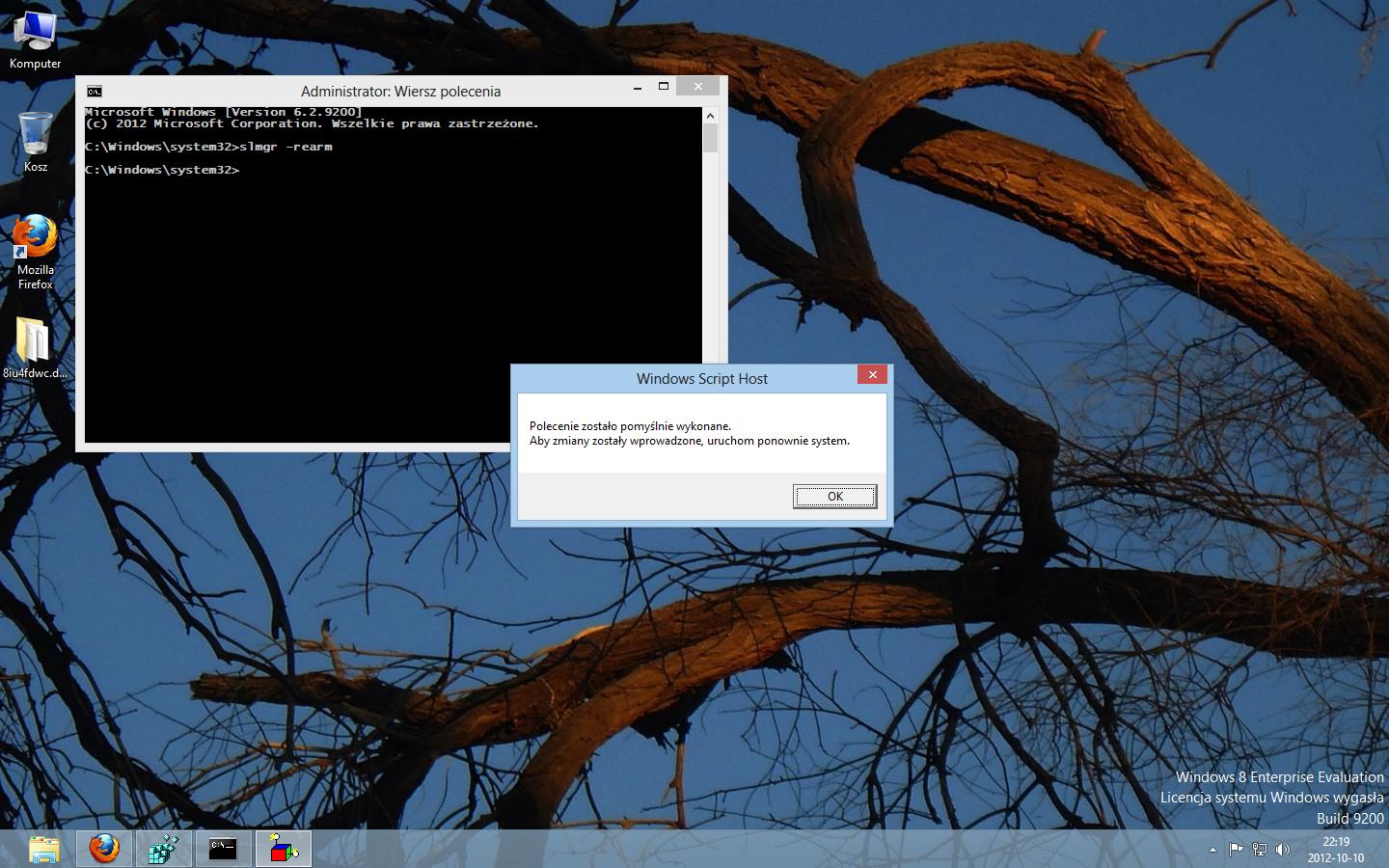Open the volume speaker tray icon
The image size is (1389, 868).
point(1282,850)
